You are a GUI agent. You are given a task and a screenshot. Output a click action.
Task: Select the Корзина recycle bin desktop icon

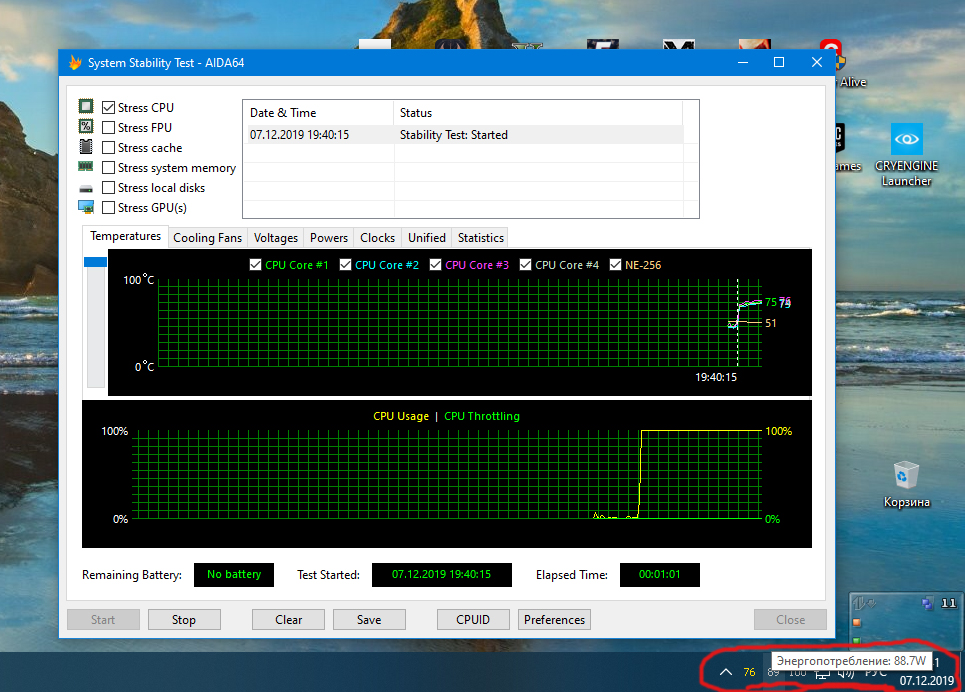907,485
